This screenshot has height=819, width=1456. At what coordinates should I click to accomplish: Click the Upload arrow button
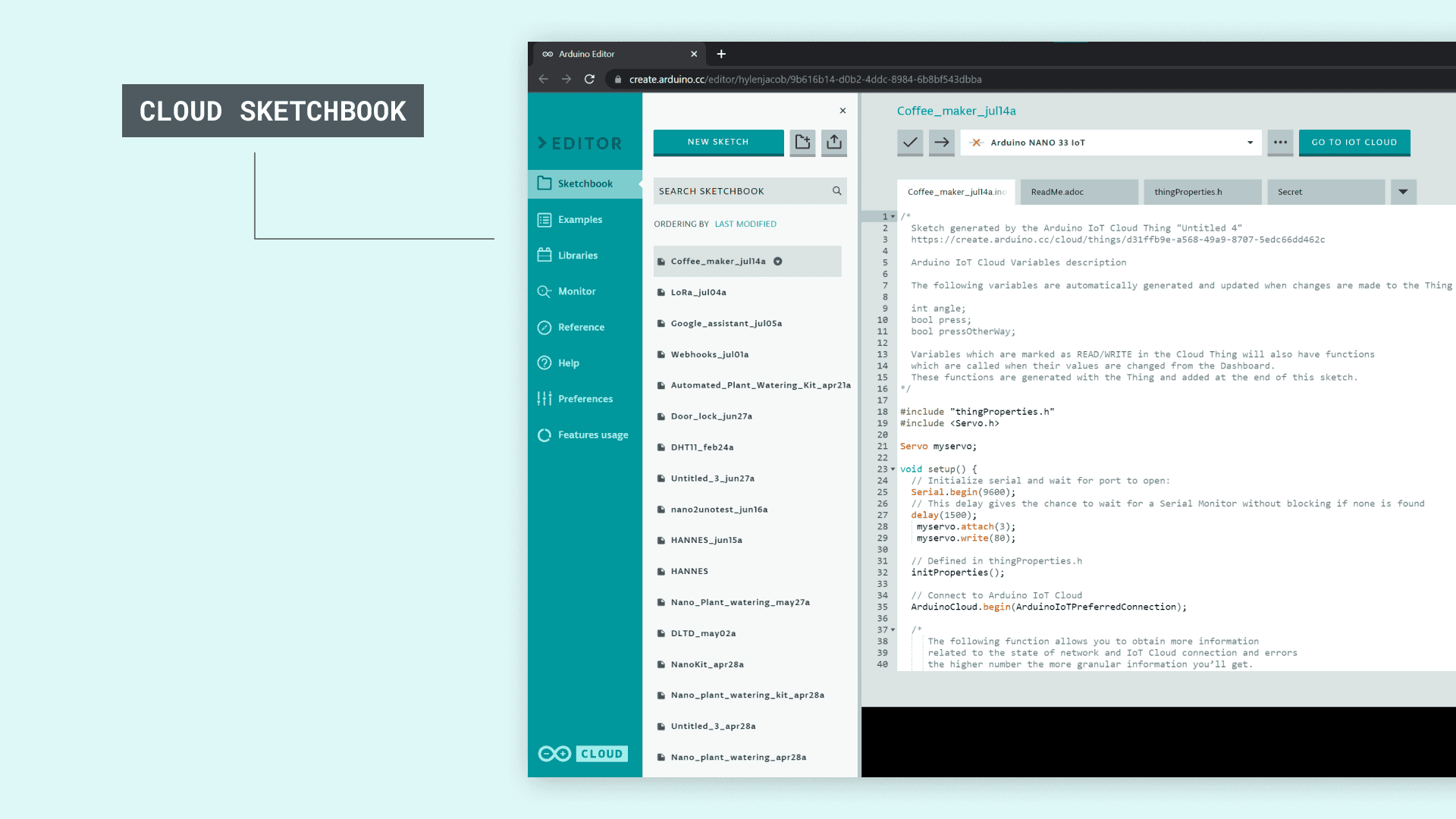pos(941,143)
